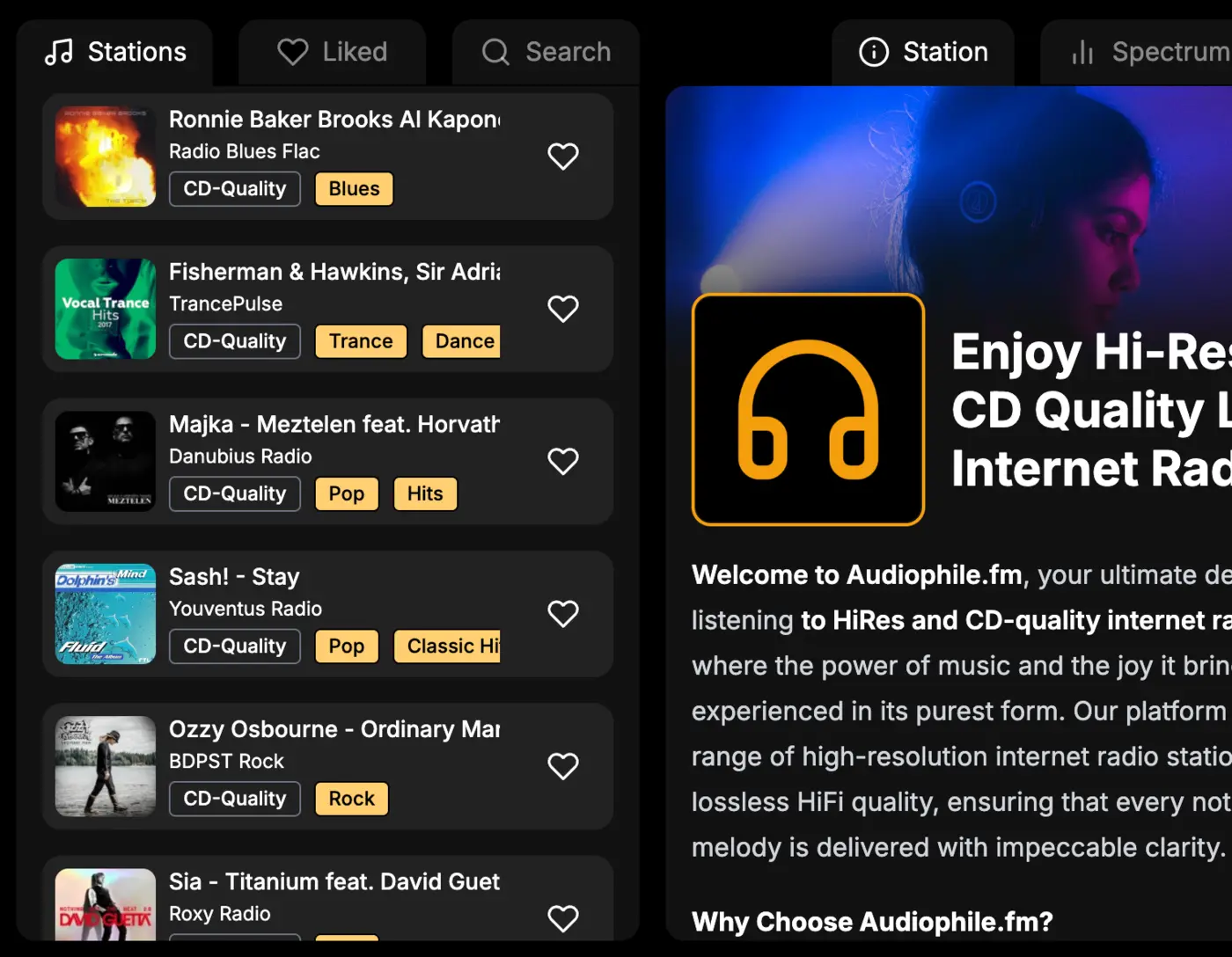1232x957 pixels.
Task: Like the Ronnie Baker Brooks station
Action: pos(563,156)
